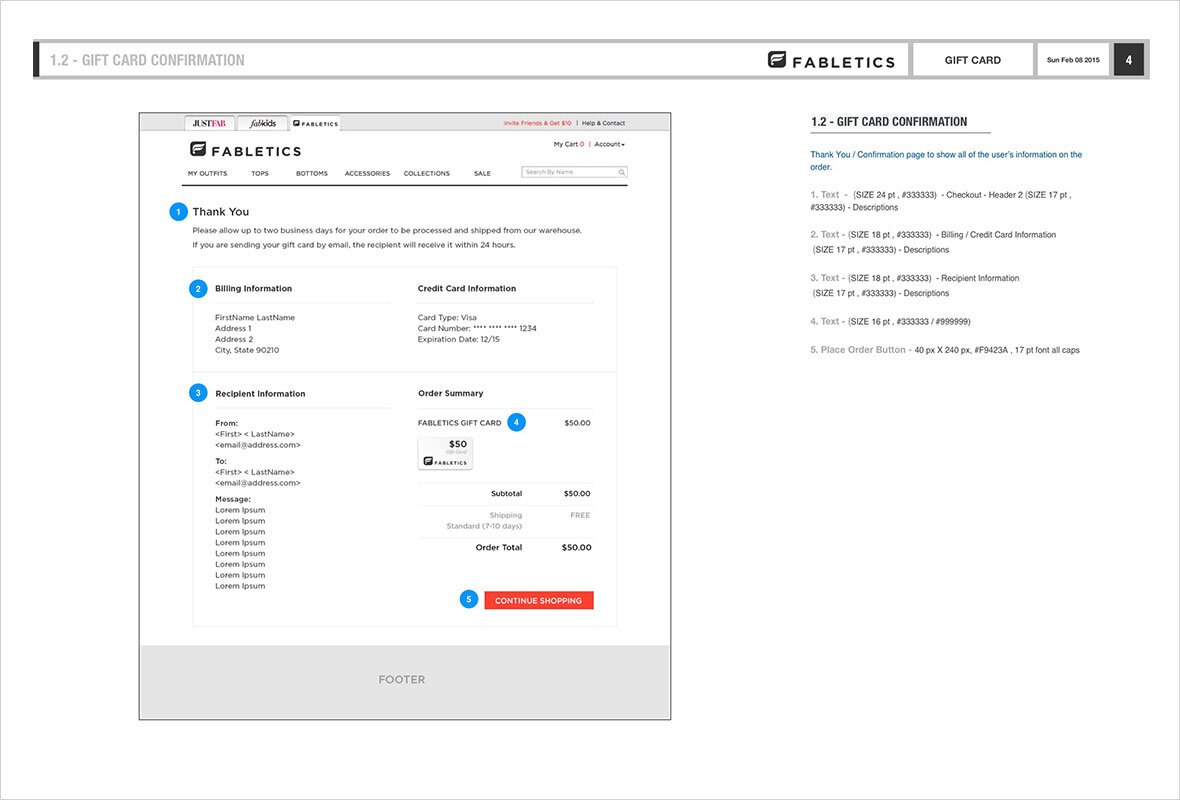Click the 1.2 - GIFT CARD CONFIRMATION annotation heading
The width and height of the screenshot is (1180, 800).
click(889, 122)
